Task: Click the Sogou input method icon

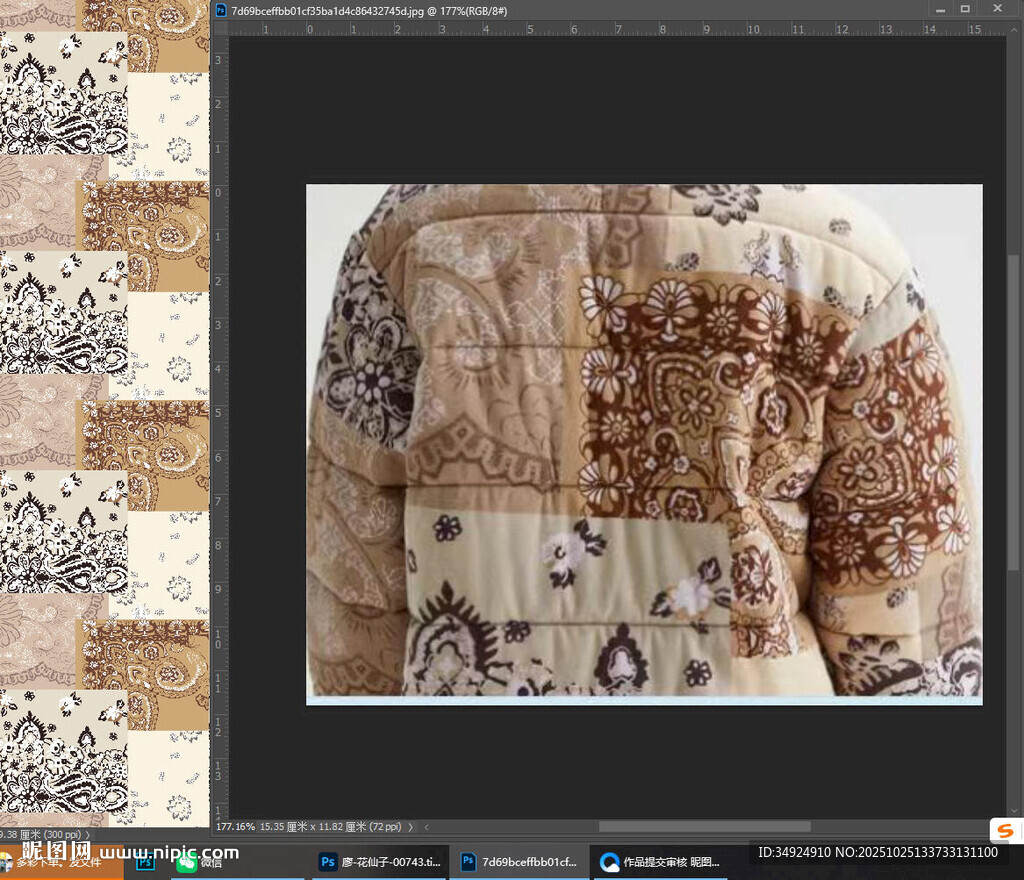Action: [x=1005, y=830]
